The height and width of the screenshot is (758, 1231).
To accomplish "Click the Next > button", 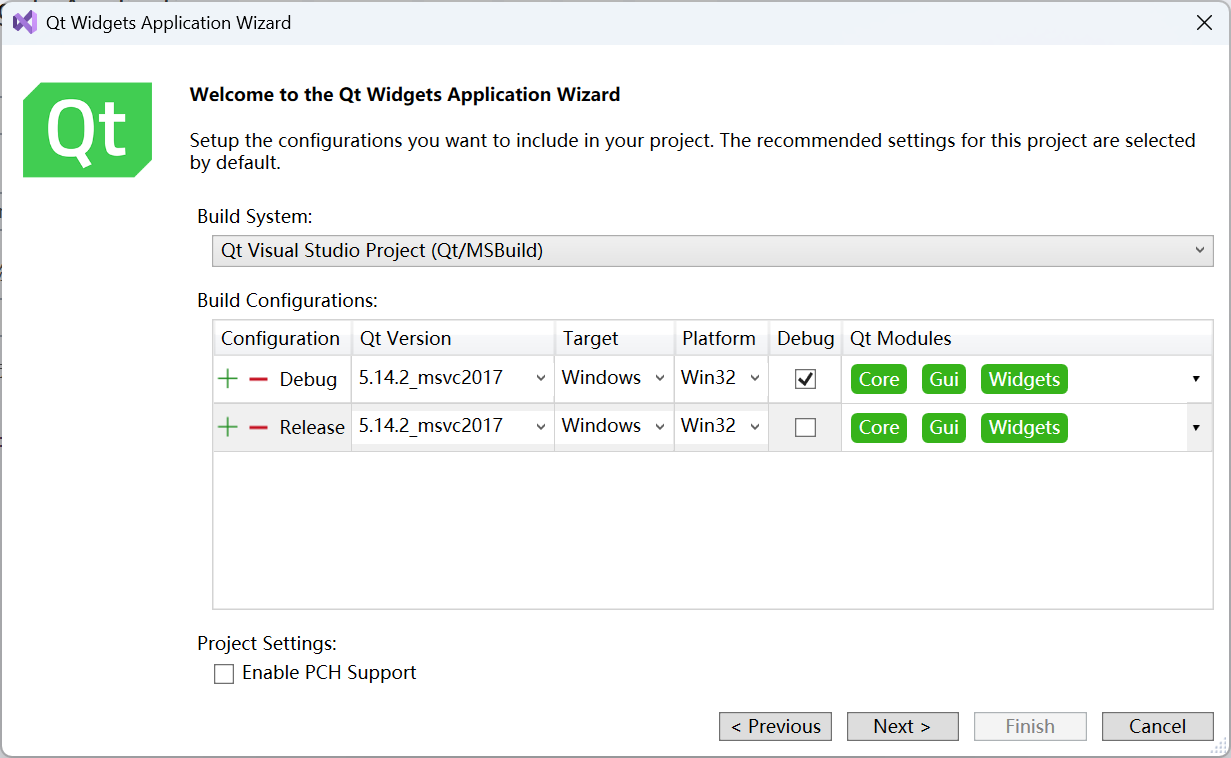I will (903, 727).
